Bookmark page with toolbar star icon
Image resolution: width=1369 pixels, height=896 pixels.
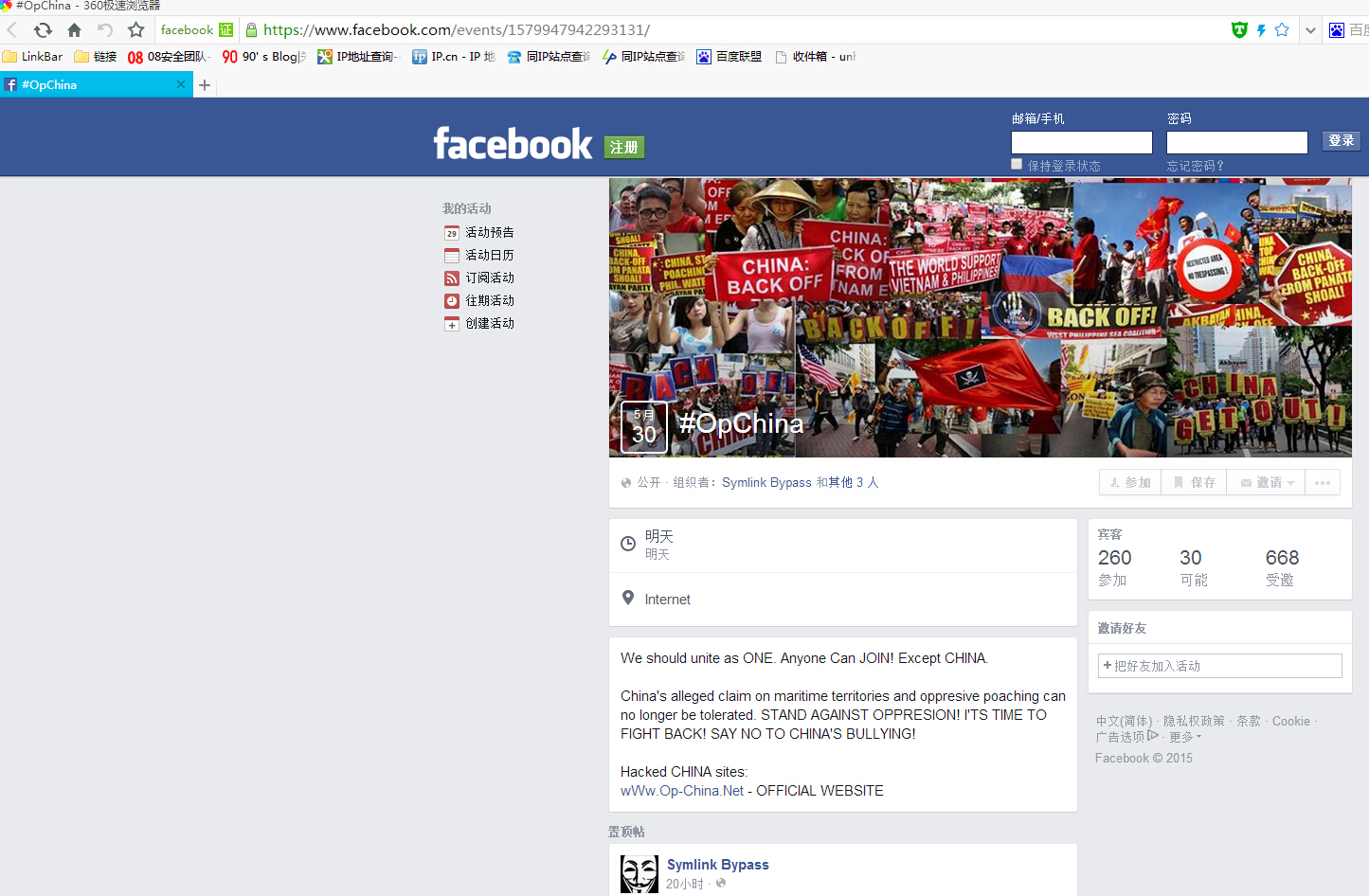click(136, 30)
